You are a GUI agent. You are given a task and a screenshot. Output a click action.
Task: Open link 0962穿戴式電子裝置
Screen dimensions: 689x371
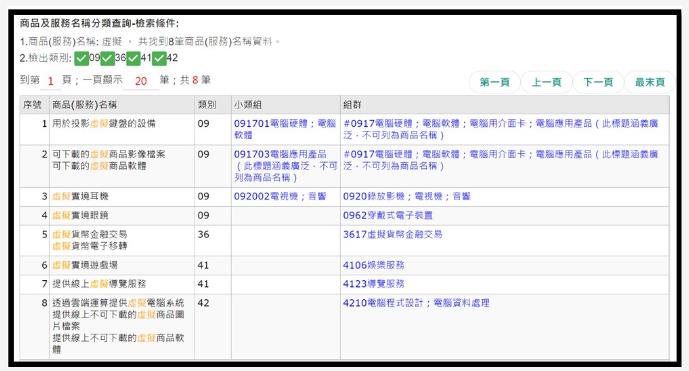[388, 215]
